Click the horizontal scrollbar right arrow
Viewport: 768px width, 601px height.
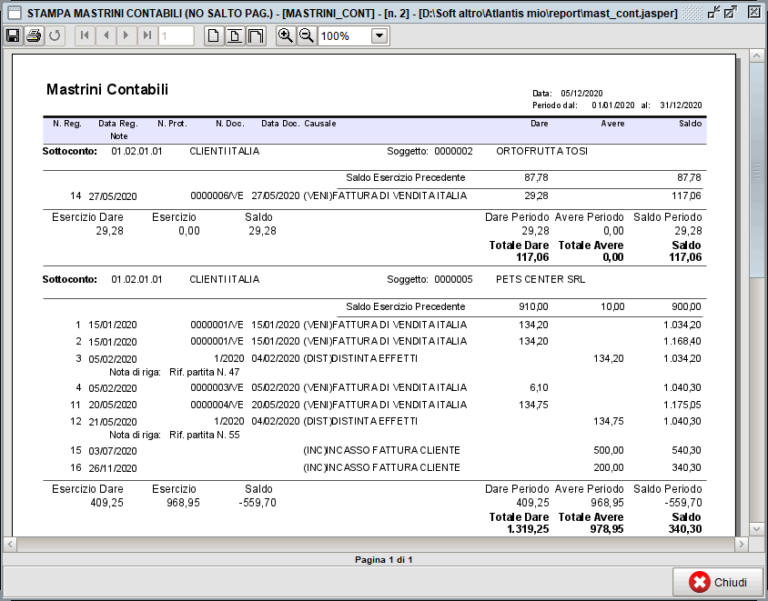[x=742, y=544]
